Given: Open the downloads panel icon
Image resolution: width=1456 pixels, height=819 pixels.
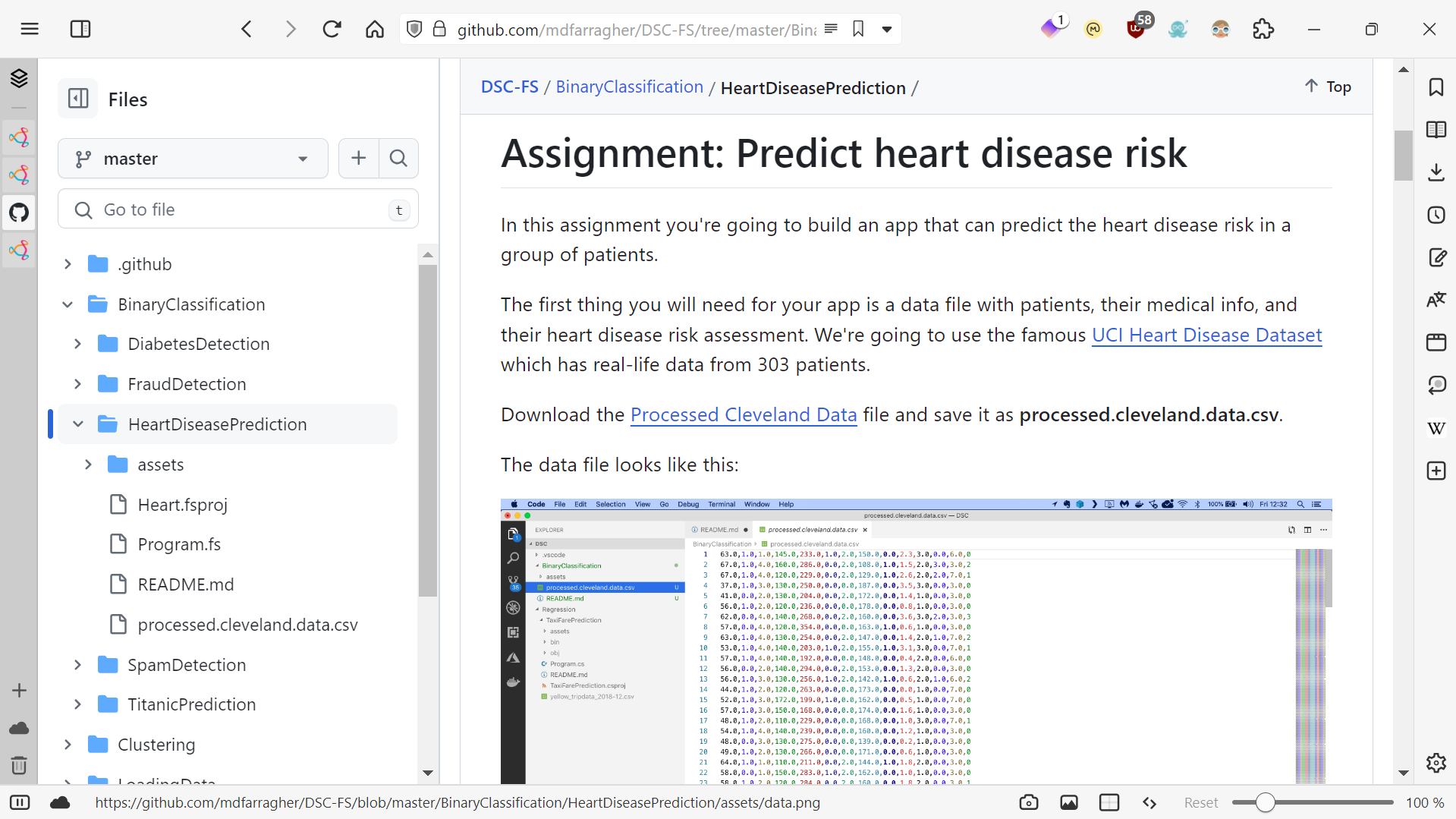Looking at the screenshot, I should pos(1436,172).
